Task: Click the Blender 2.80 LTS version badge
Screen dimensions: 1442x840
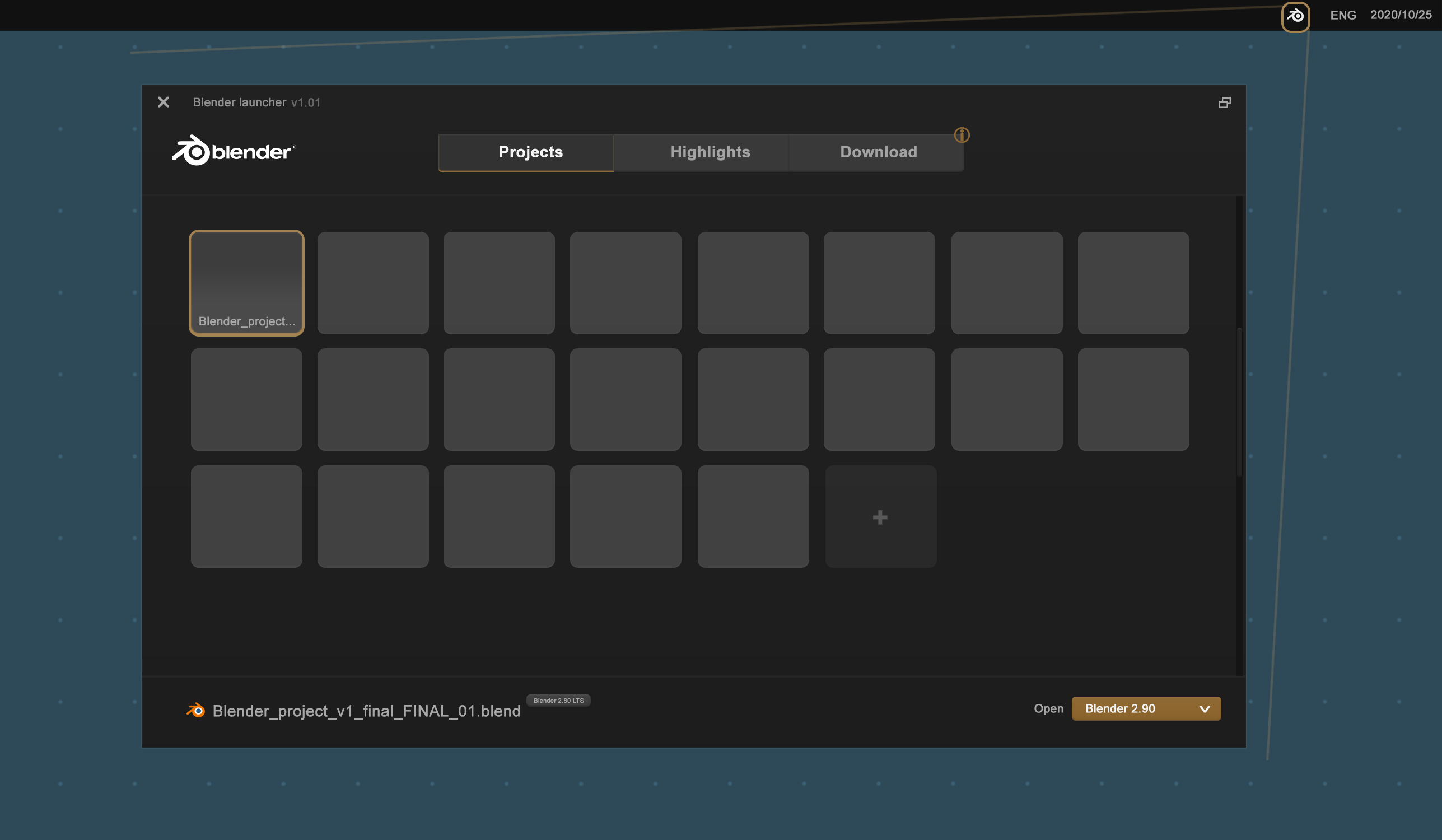Action: [558, 701]
